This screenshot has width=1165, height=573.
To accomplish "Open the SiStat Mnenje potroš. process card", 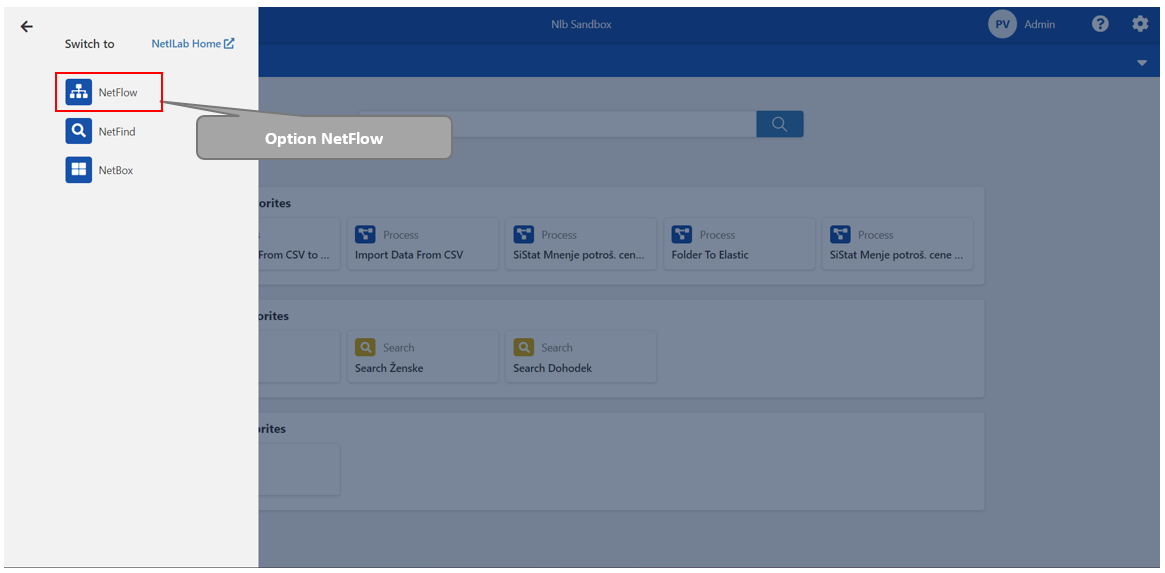I will (580, 245).
